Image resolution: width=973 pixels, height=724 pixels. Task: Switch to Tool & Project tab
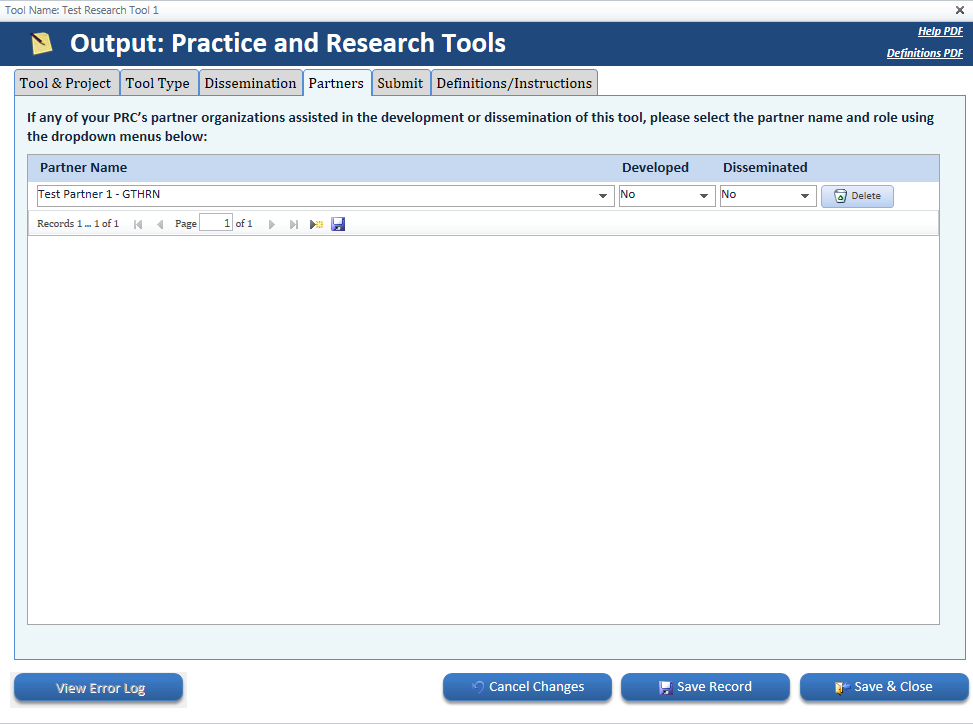click(x=66, y=83)
